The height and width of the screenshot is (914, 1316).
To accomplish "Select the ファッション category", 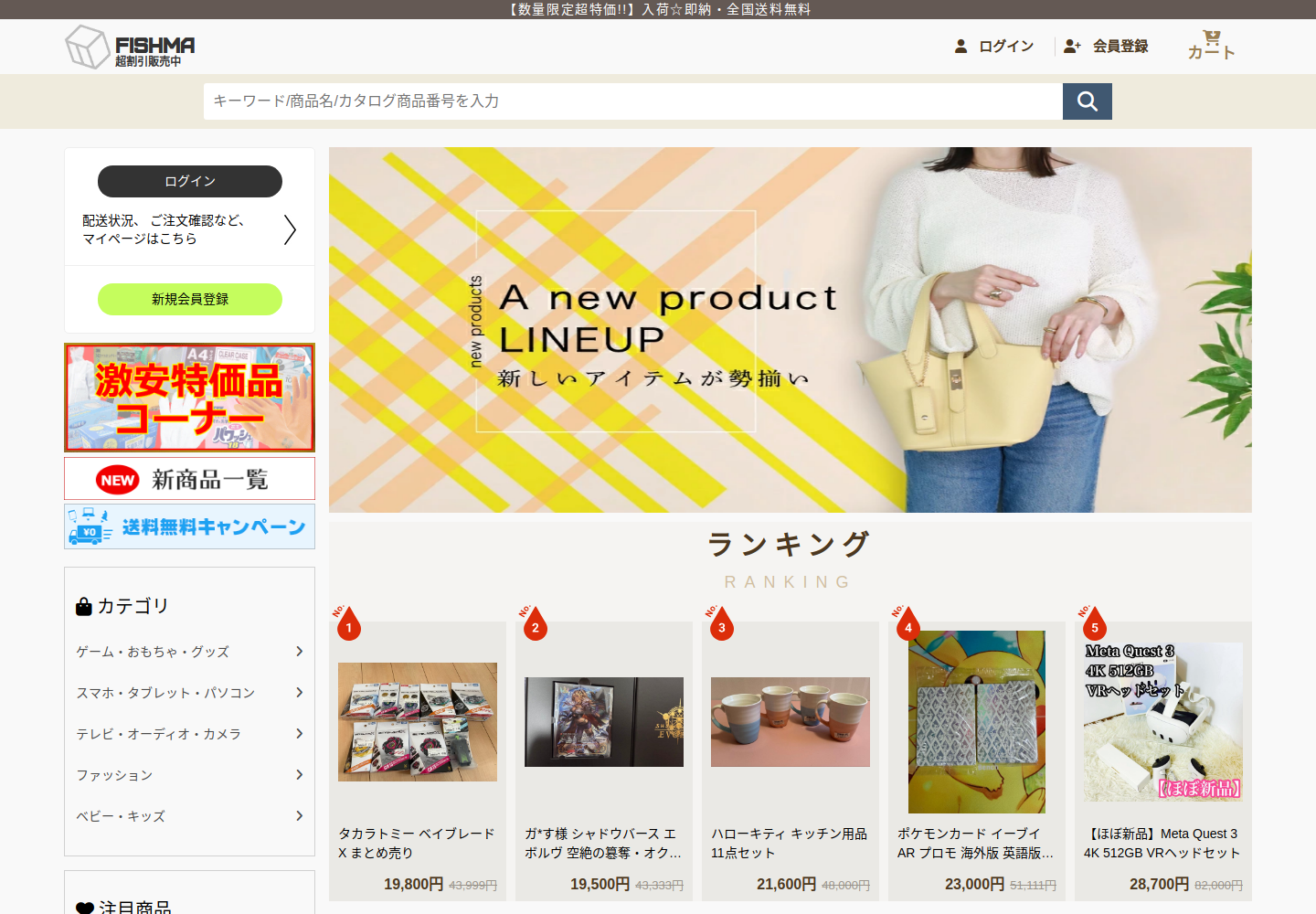I will [114, 775].
